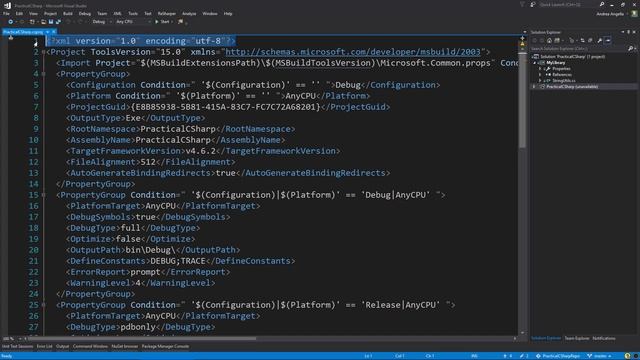This screenshot has width=640, height=360.
Task: Click the master branch in status bar
Action: pyautogui.click(x=600, y=356)
